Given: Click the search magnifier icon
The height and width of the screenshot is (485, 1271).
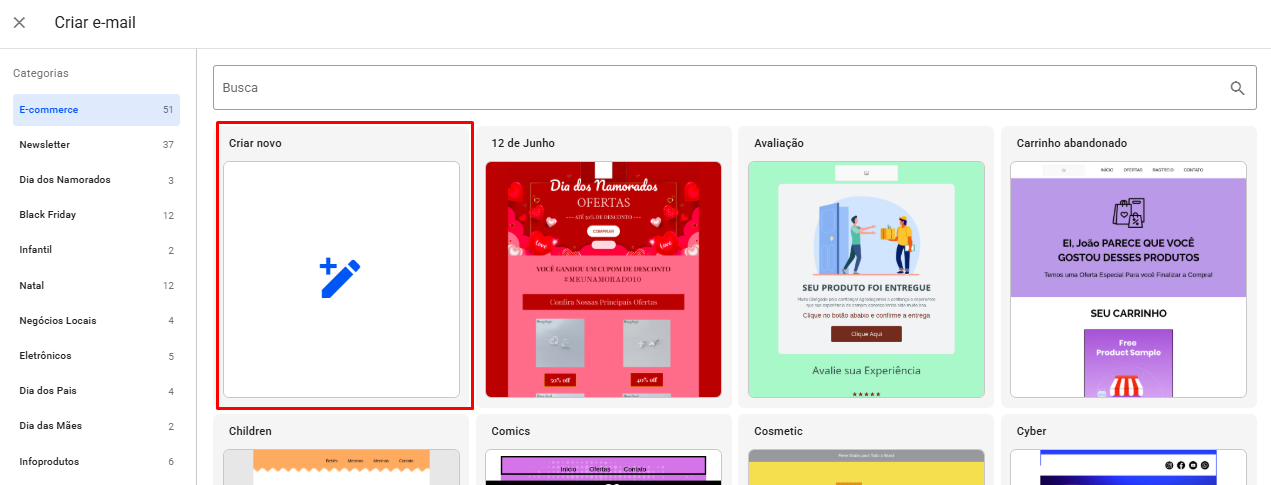Looking at the screenshot, I should (1238, 88).
